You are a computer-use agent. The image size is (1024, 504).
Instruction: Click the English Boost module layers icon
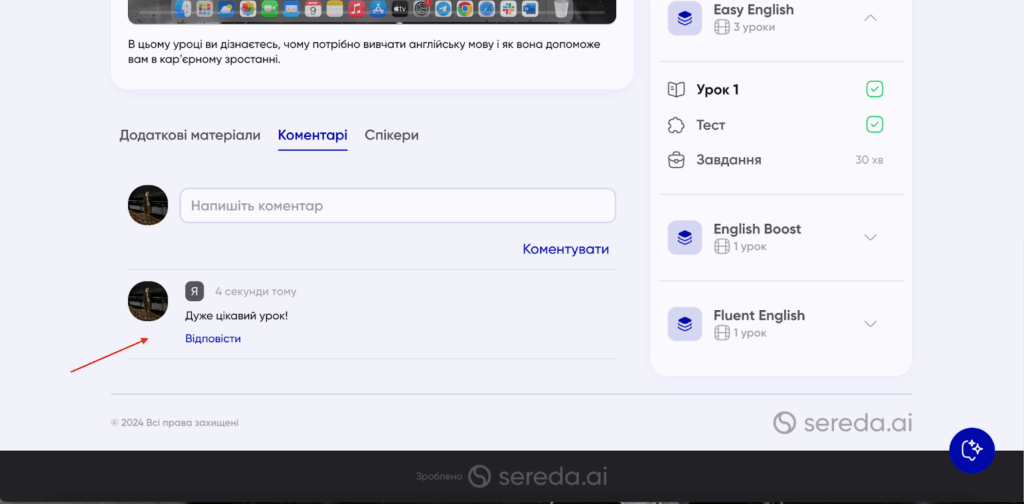[684, 237]
